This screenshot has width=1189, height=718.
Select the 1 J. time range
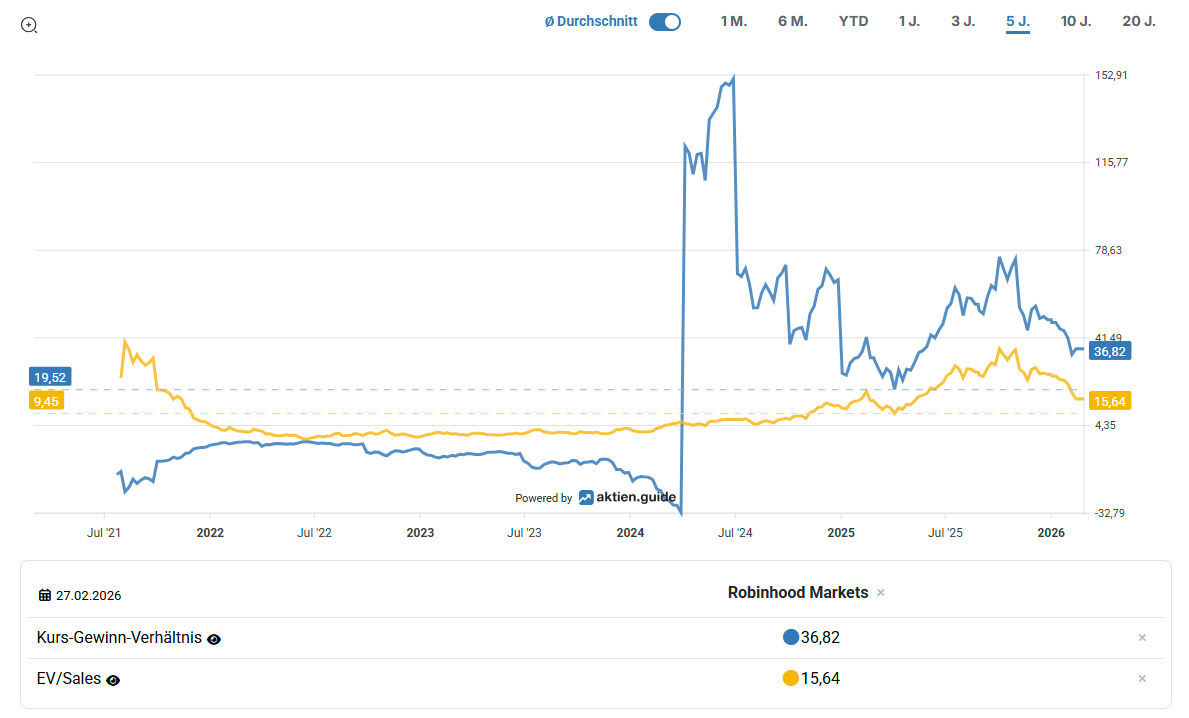(x=909, y=22)
